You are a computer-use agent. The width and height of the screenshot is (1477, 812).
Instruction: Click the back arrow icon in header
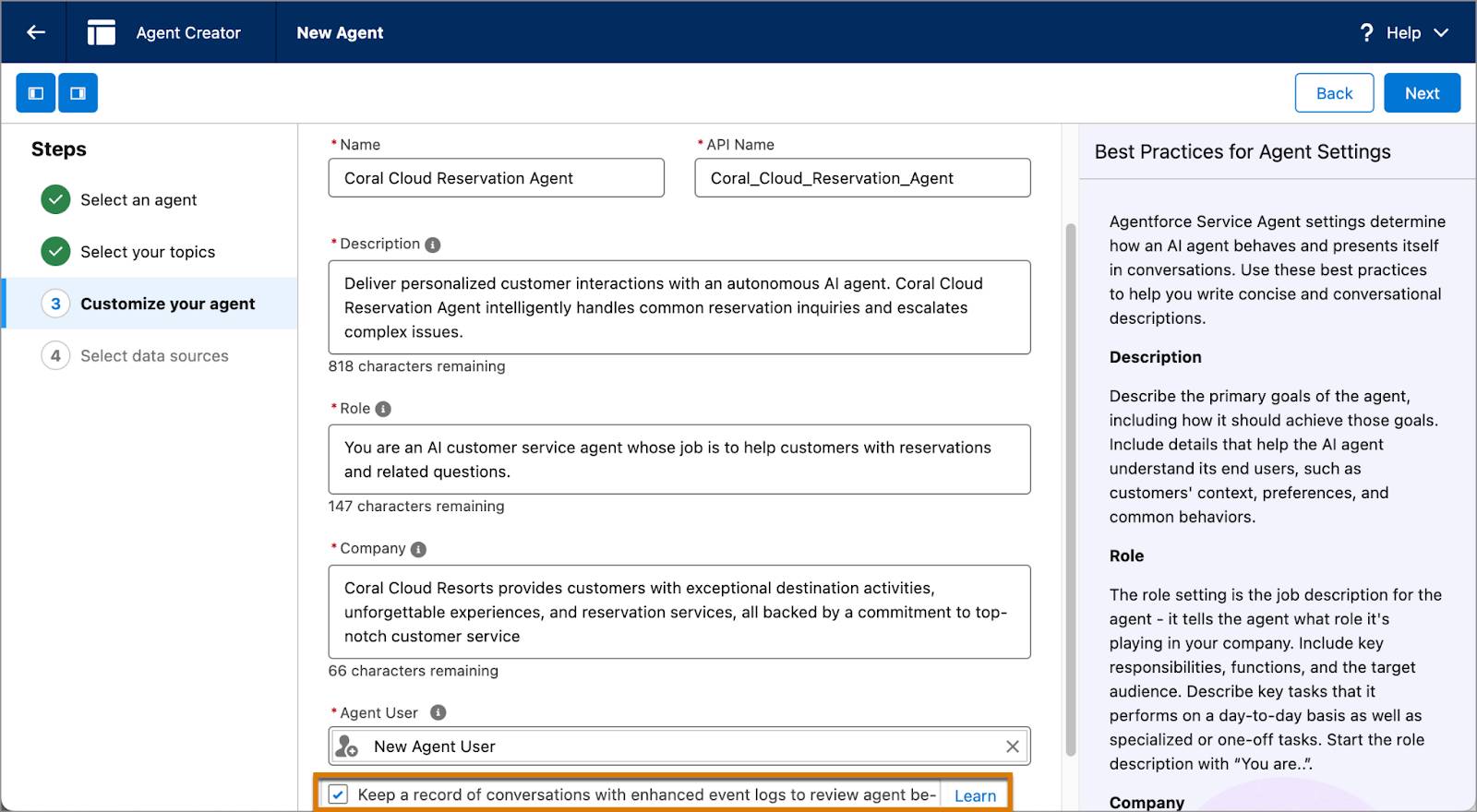coord(36,32)
